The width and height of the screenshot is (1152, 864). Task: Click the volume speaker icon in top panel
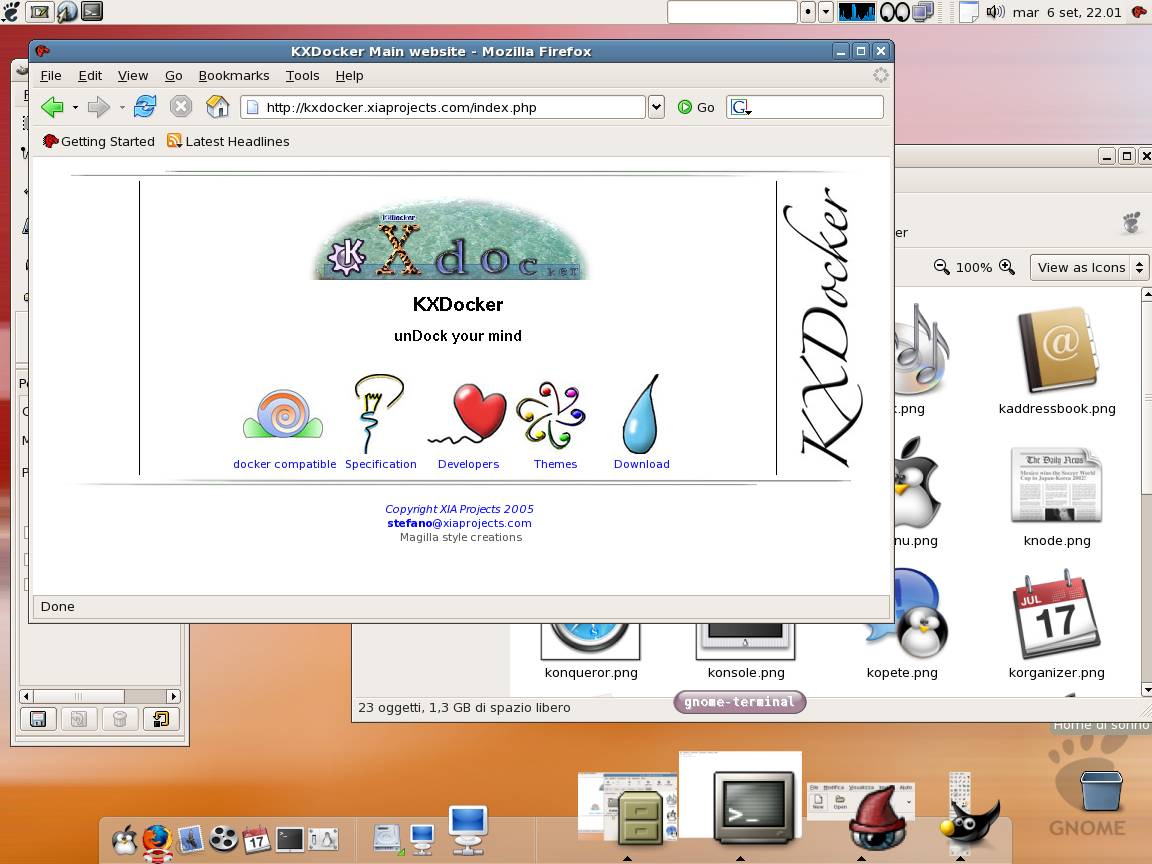point(994,12)
